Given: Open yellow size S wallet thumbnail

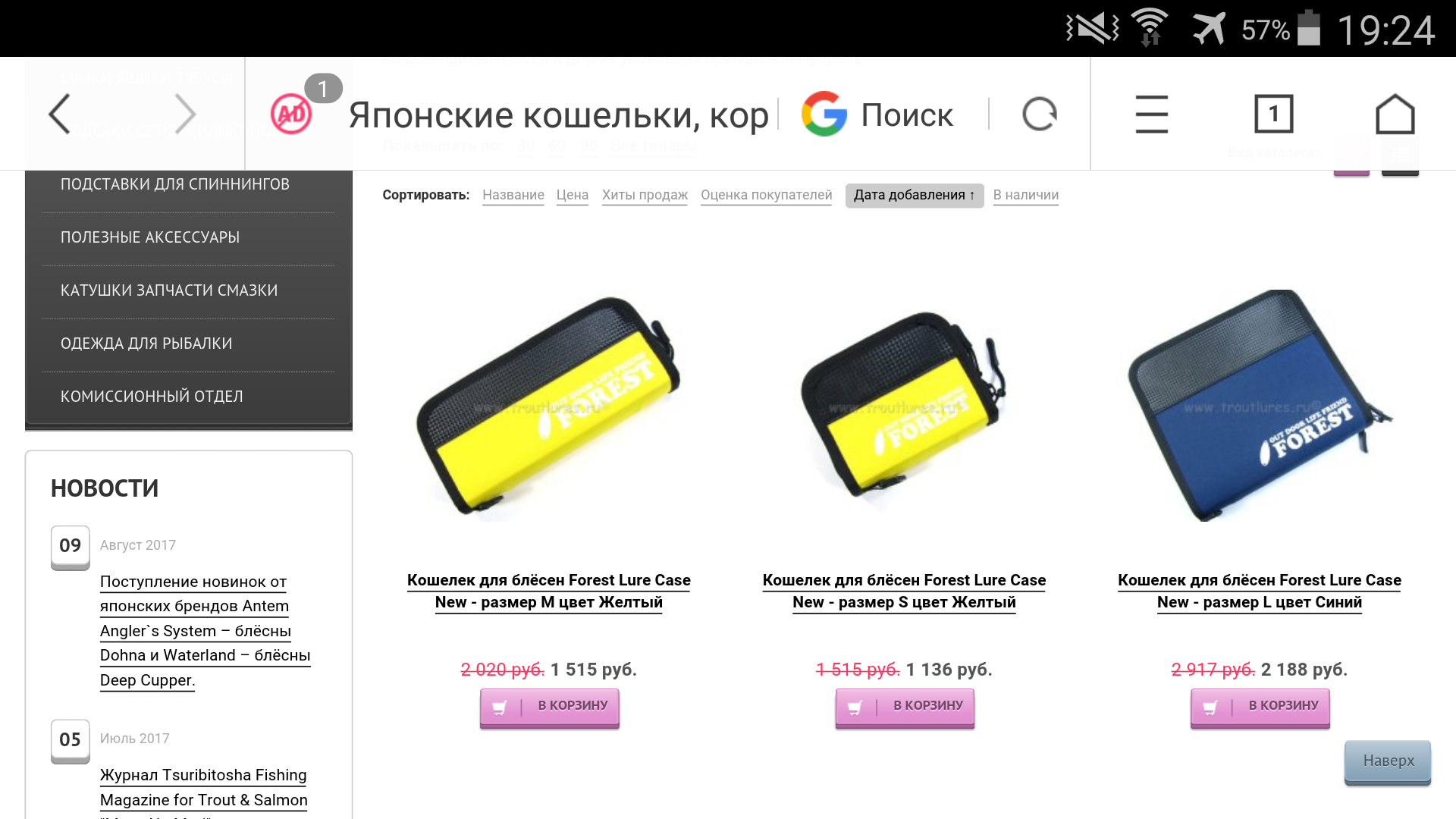Looking at the screenshot, I should click(904, 406).
